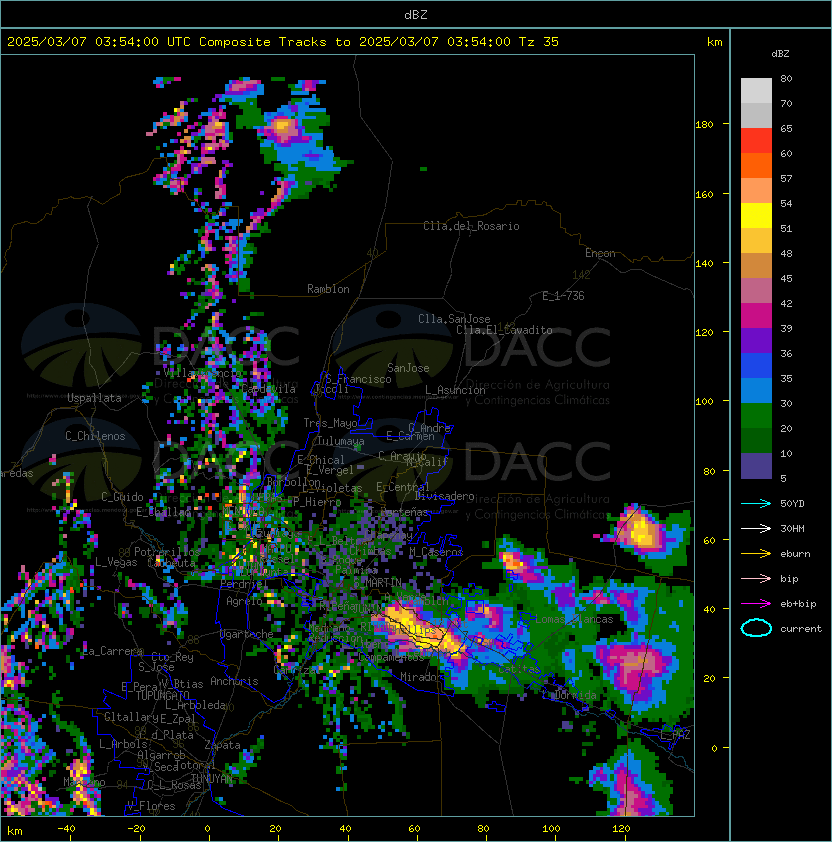Click the pink bip arrow legend icon
Viewport: 832px width, 842px height.
coord(756,578)
